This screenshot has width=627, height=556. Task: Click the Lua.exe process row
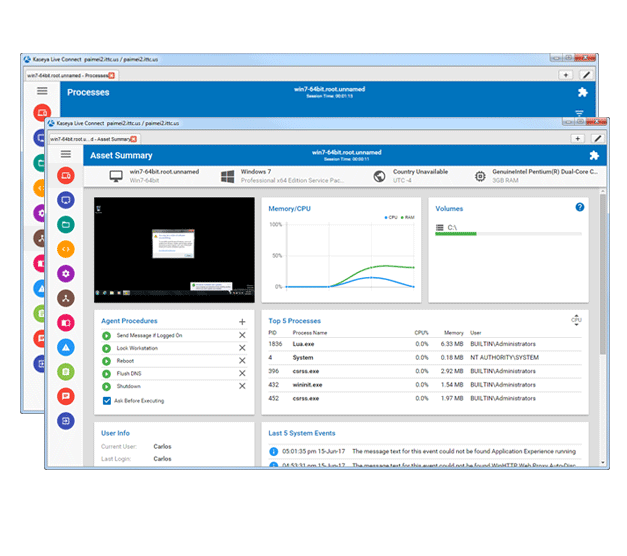click(425, 344)
